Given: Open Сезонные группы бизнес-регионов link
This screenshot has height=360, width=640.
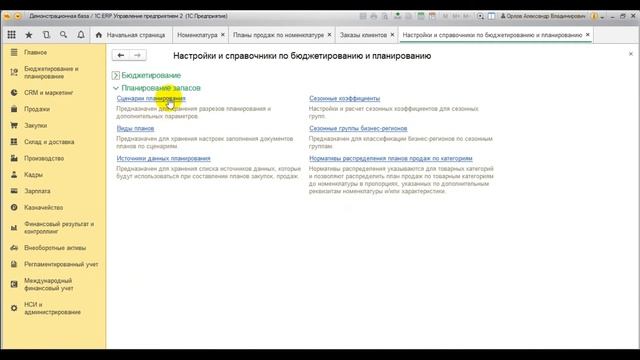Looking at the screenshot, I should coord(358,129).
